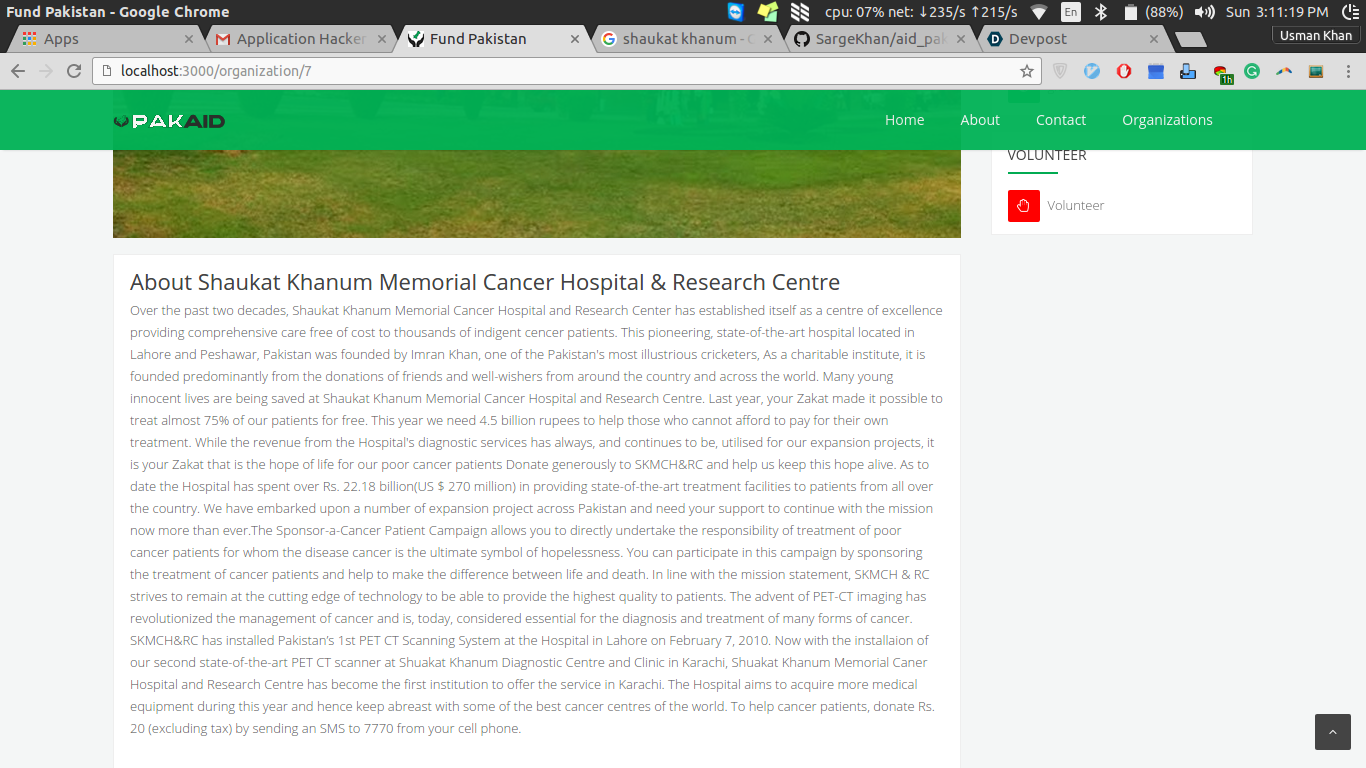Click the blue computer extension icon

1188,71
